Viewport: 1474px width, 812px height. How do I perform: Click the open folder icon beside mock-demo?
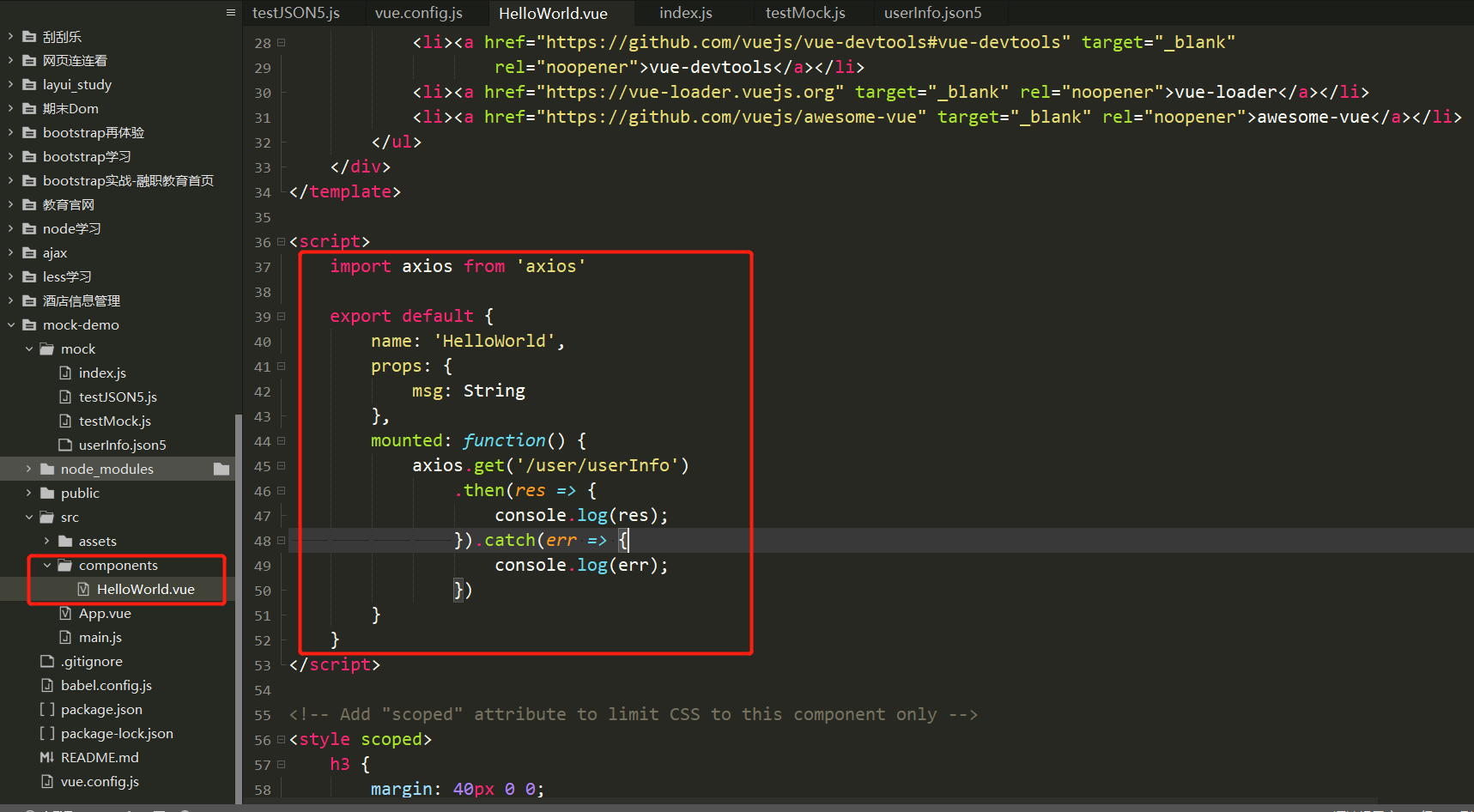[x=29, y=325]
